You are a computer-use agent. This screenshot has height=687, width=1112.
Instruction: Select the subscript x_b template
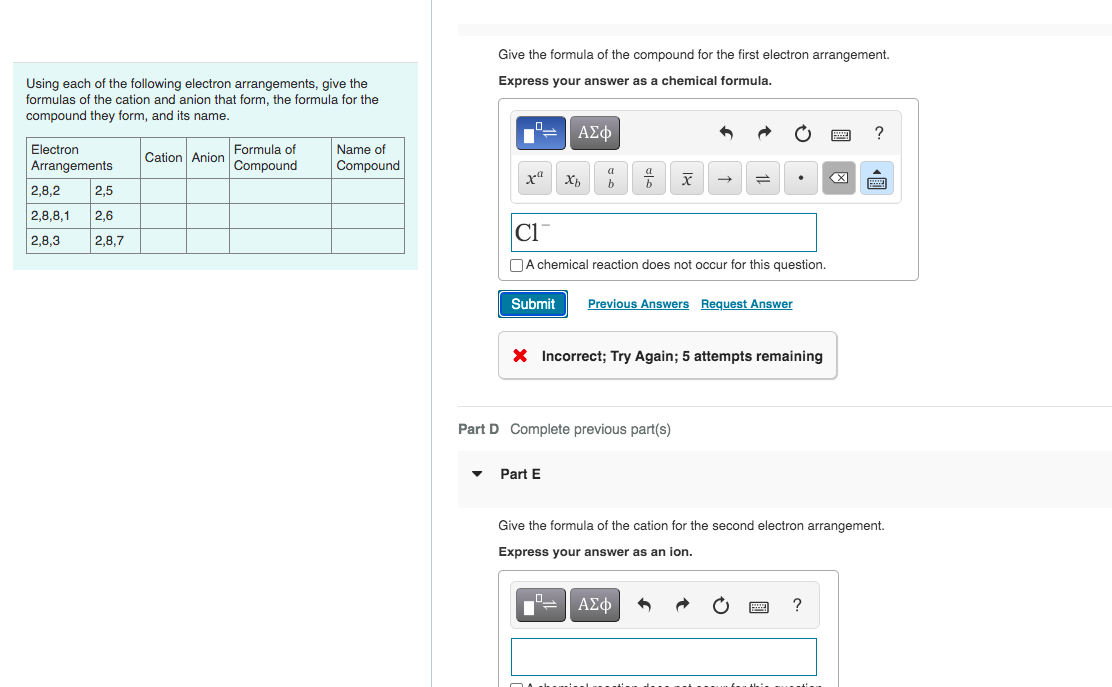(572, 177)
